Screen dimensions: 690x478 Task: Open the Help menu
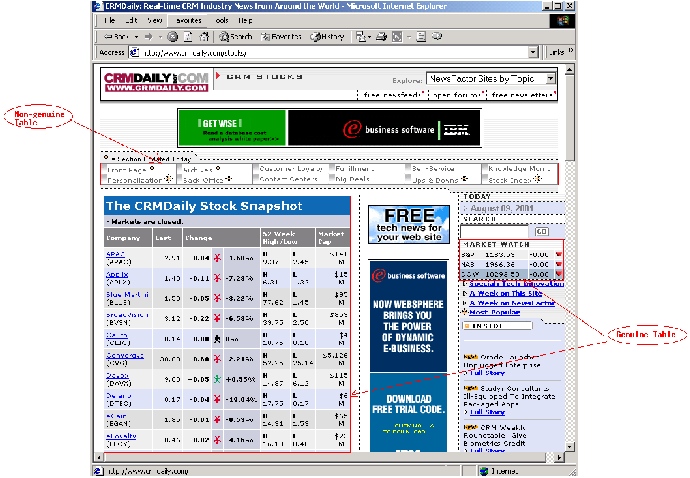click(x=245, y=20)
